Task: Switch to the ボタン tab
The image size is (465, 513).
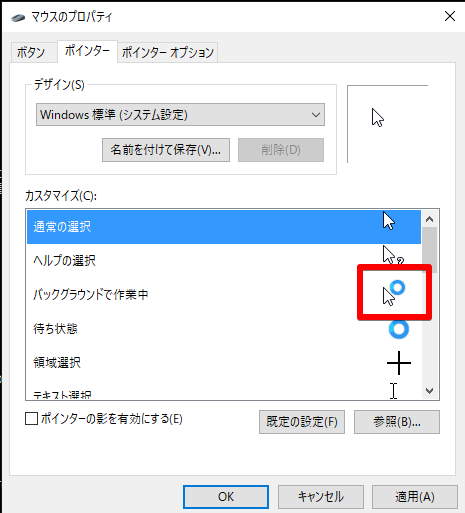Action: tap(31, 53)
